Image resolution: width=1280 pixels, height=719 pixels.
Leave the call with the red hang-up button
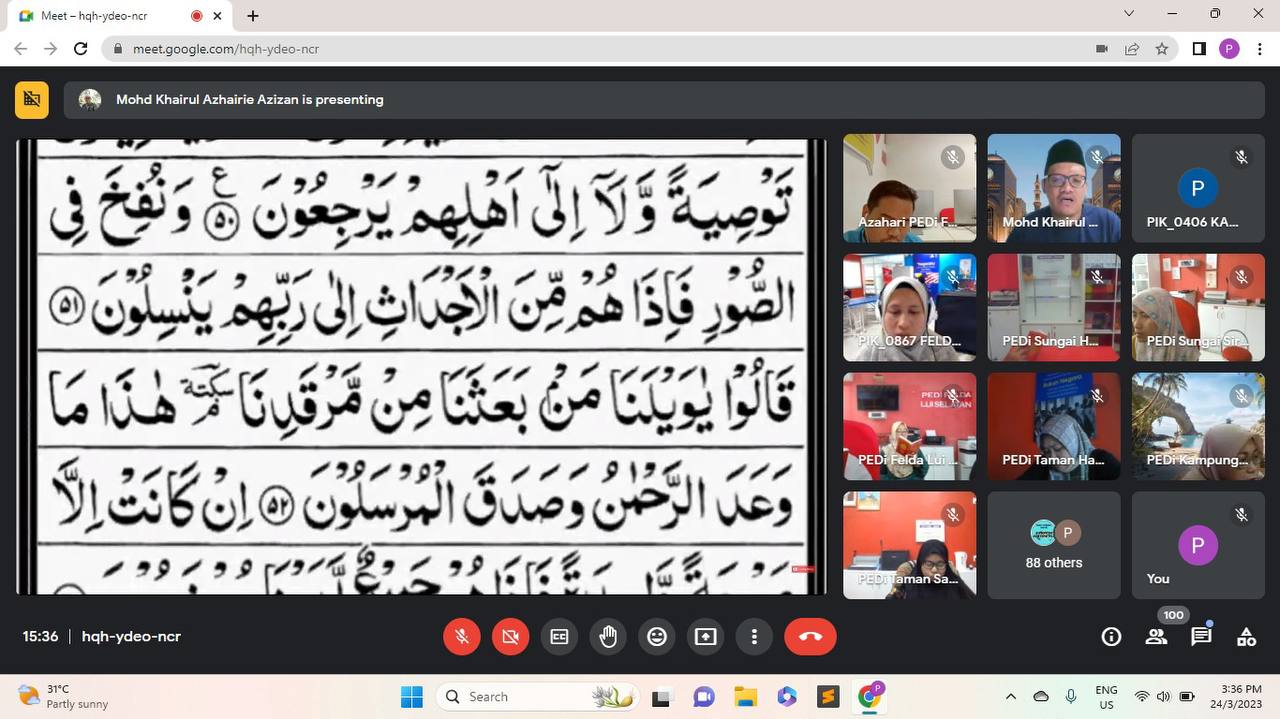pos(810,637)
